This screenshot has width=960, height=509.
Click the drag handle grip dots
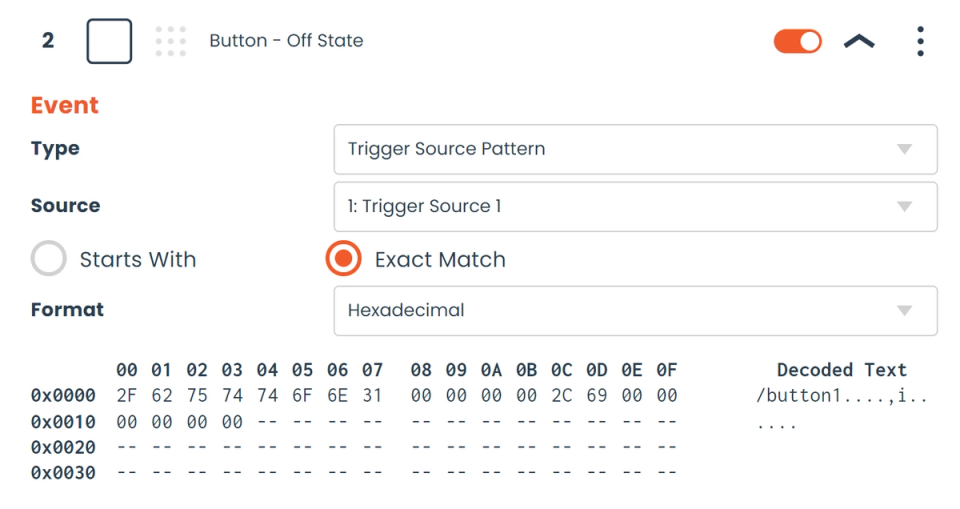tap(171, 41)
